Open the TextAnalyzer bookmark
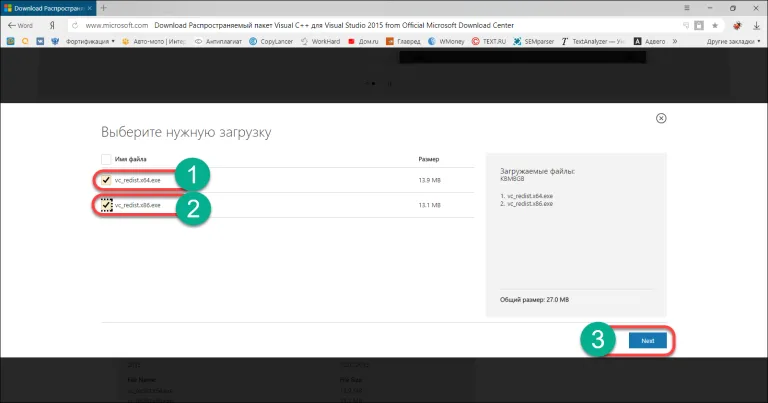Image resolution: width=768 pixels, height=403 pixels. click(x=593, y=42)
